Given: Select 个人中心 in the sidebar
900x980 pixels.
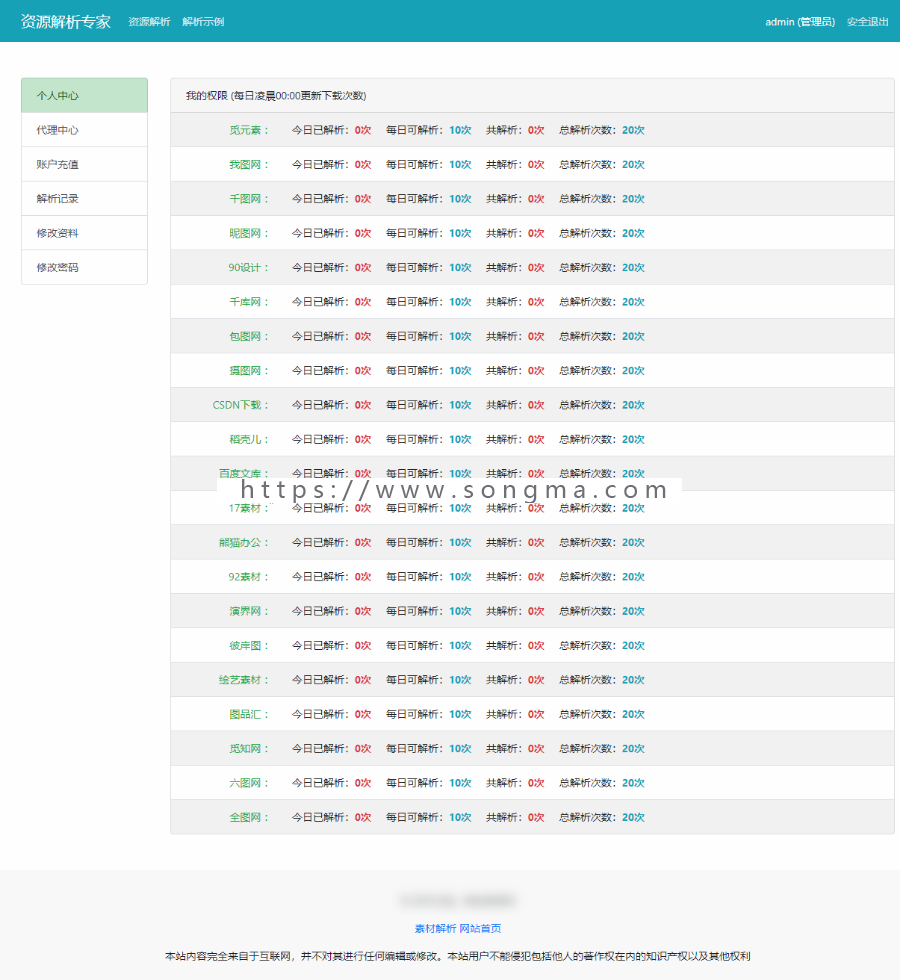Looking at the screenshot, I should click(x=84, y=96).
